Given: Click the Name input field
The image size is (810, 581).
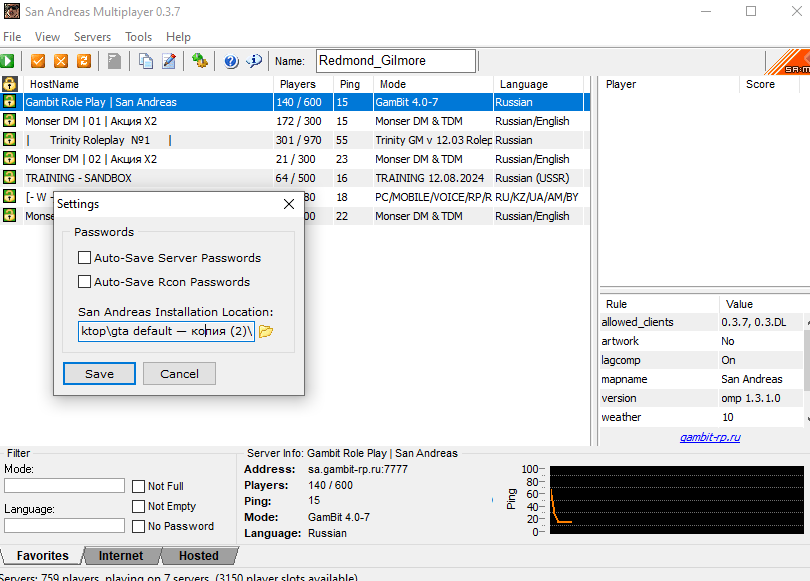Looking at the screenshot, I should 396,61.
